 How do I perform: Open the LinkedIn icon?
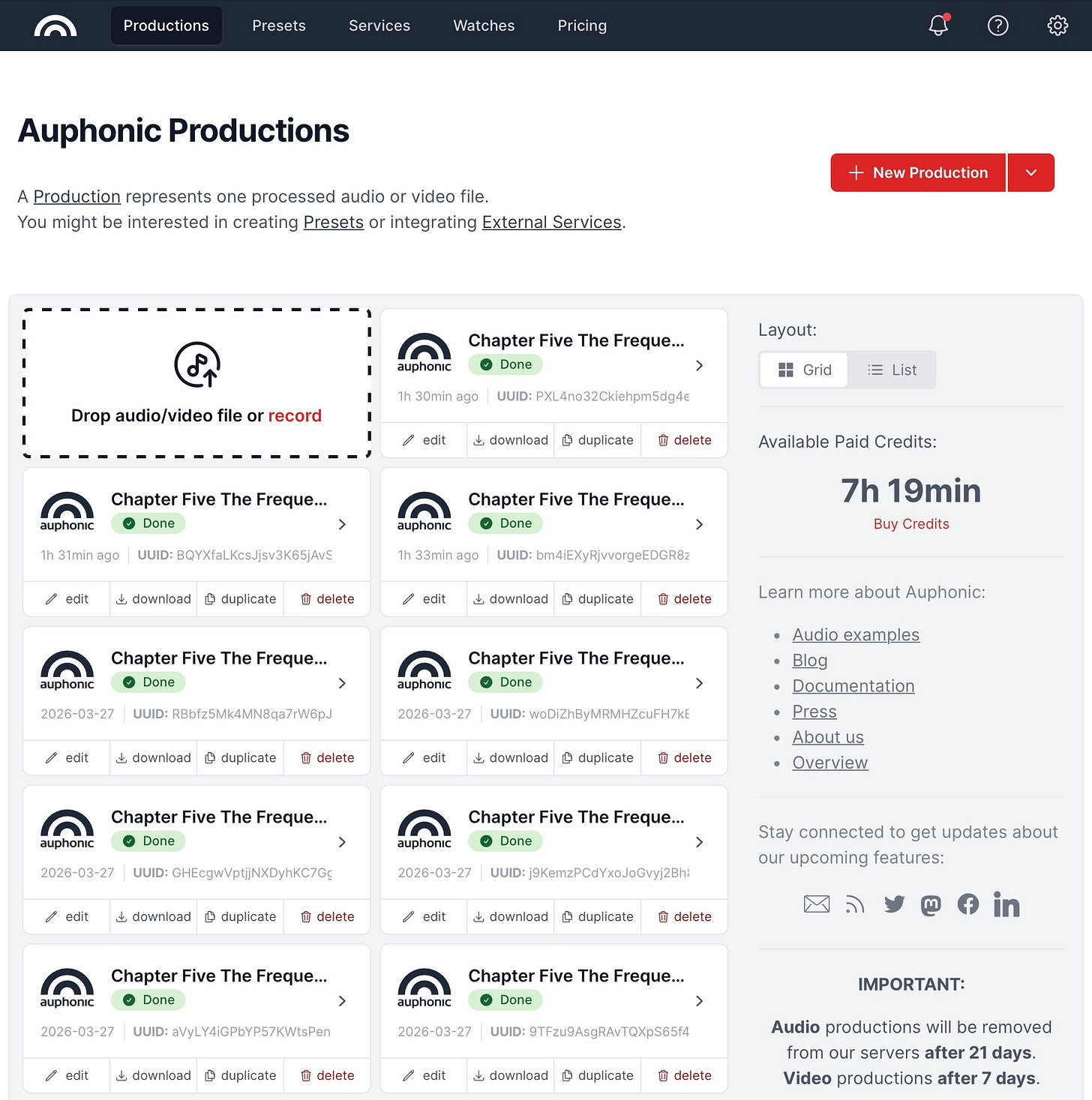pyautogui.click(x=1006, y=904)
